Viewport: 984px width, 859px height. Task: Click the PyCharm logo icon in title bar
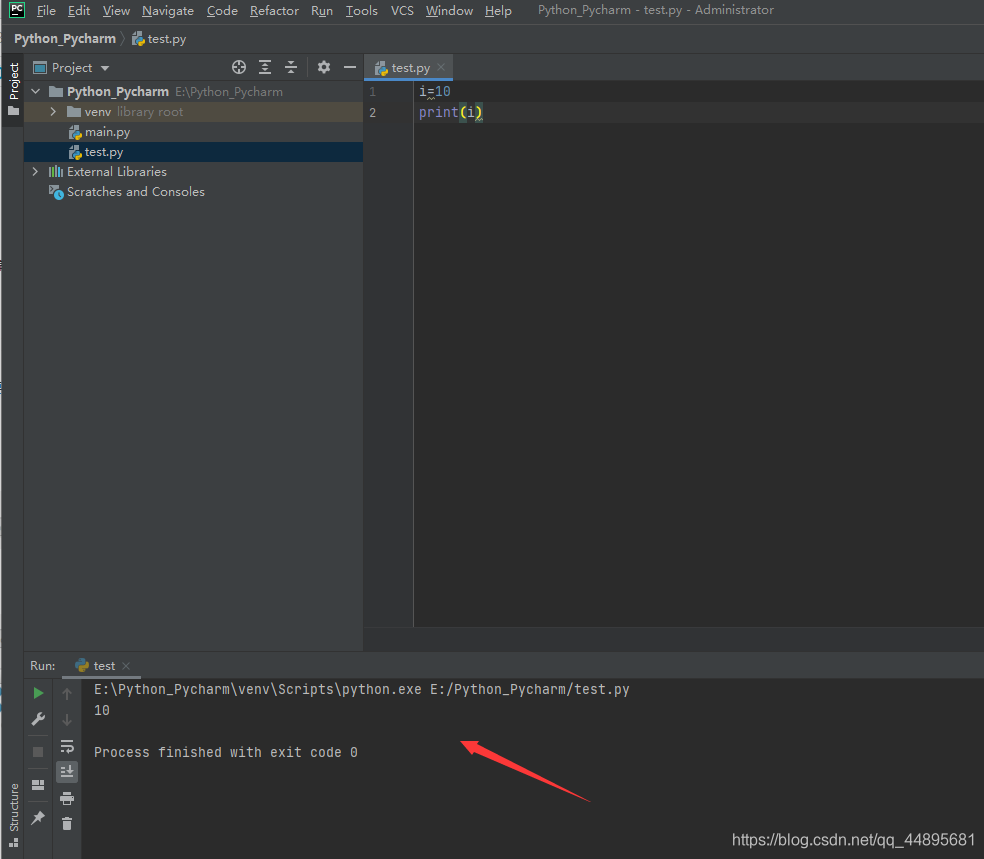click(x=17, y=10)
